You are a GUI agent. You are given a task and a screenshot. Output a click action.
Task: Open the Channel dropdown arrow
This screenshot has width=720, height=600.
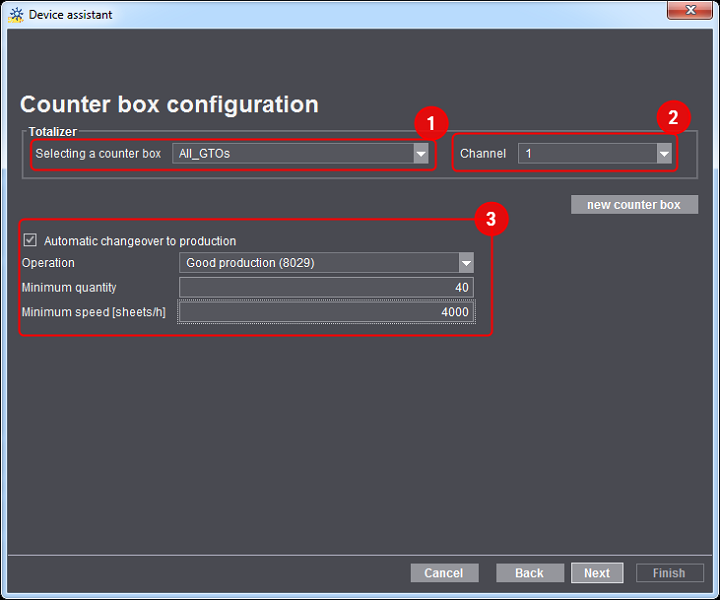pos(664,154)
